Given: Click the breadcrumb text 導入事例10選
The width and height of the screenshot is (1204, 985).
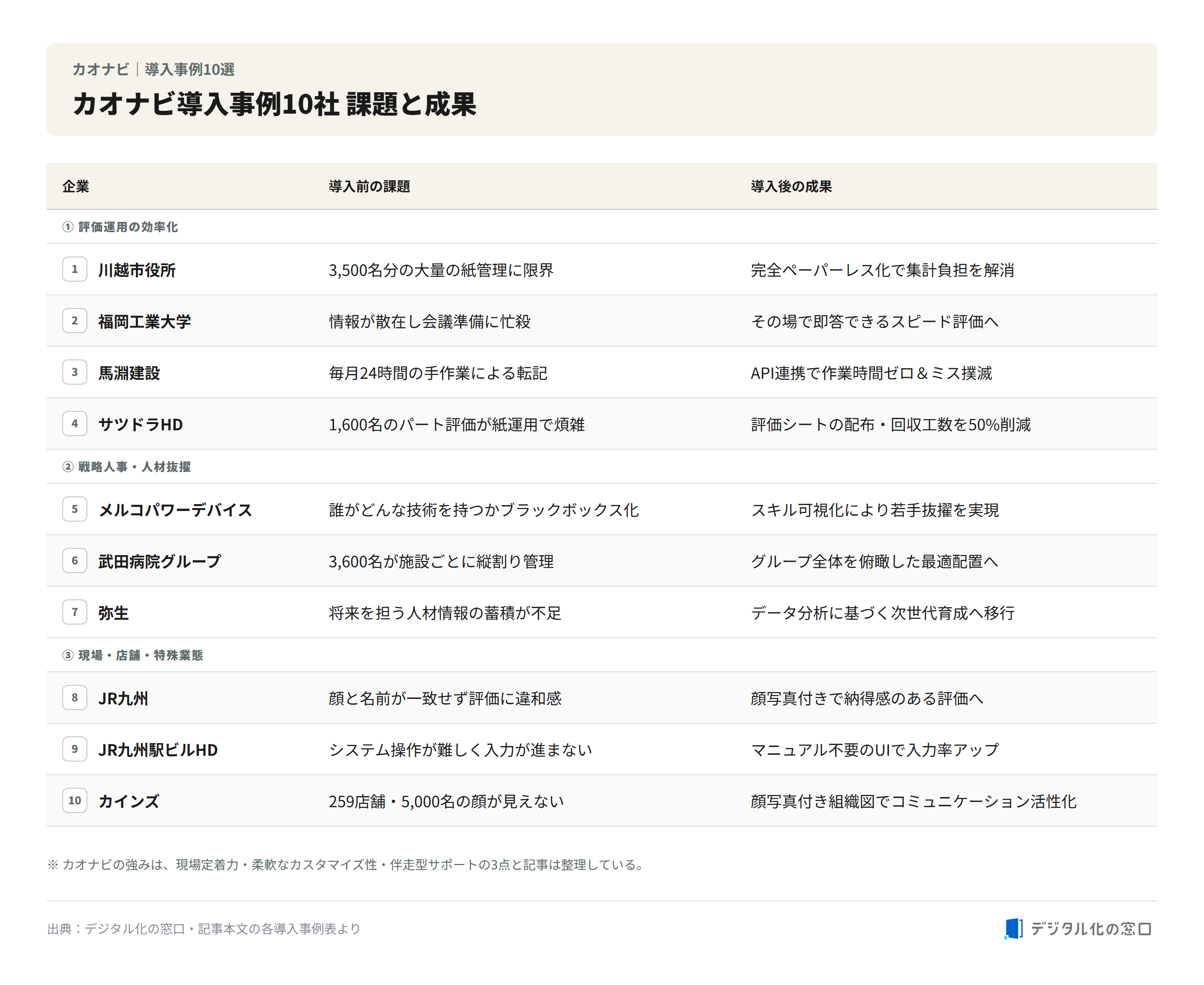Looking at the screenshot, I should [x=189, y=69].
